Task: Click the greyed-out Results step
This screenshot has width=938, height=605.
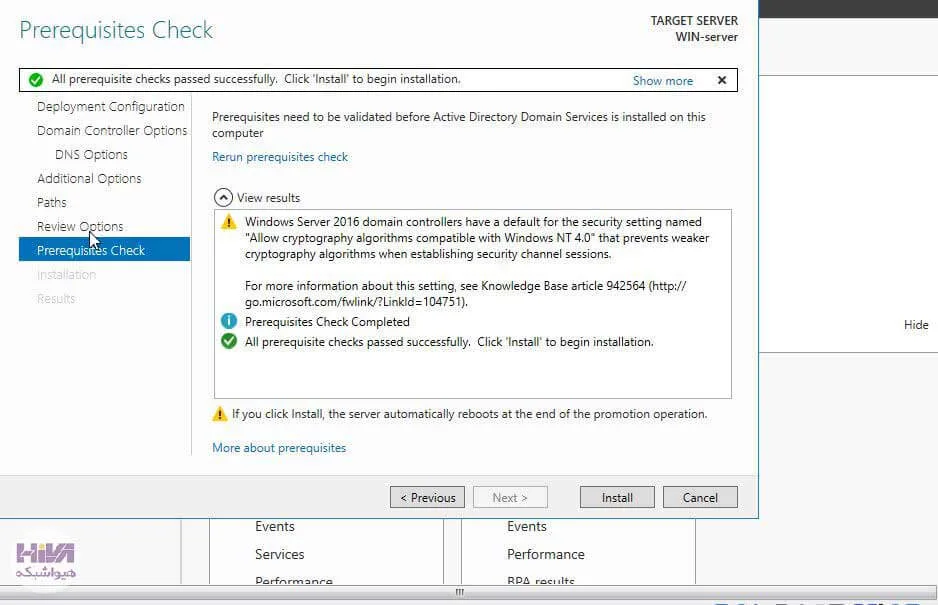Action: coord(56,299)
